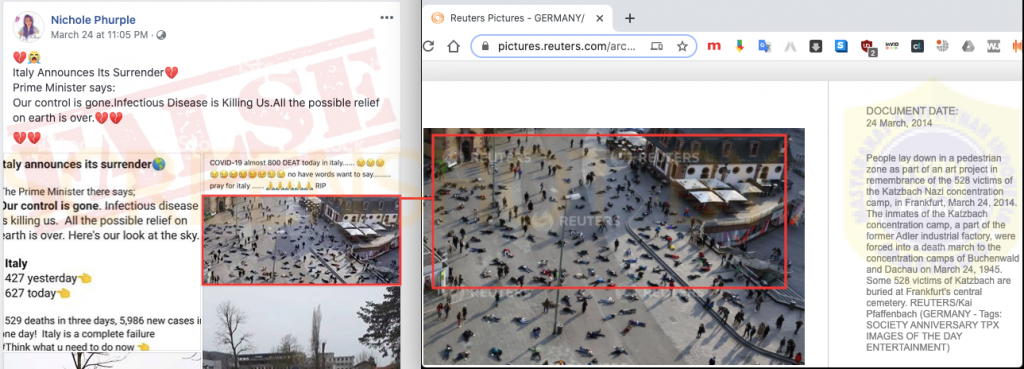Viewport: 1024px width, 369px height.
Task: Open the InVID extension icon
Action: coord(892,46)
